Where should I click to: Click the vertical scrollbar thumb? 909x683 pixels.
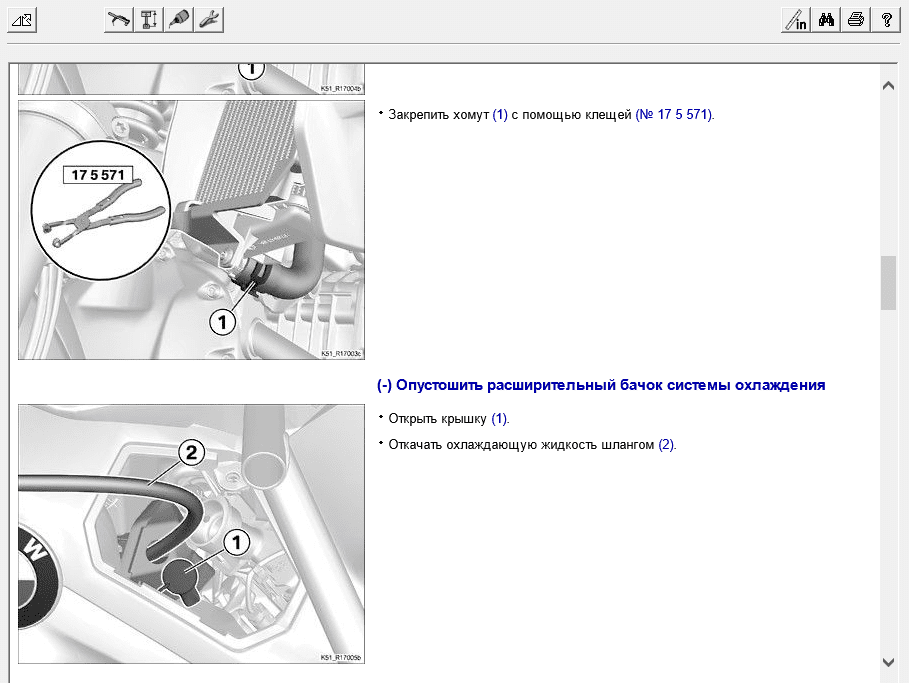(x=888, y=283)
